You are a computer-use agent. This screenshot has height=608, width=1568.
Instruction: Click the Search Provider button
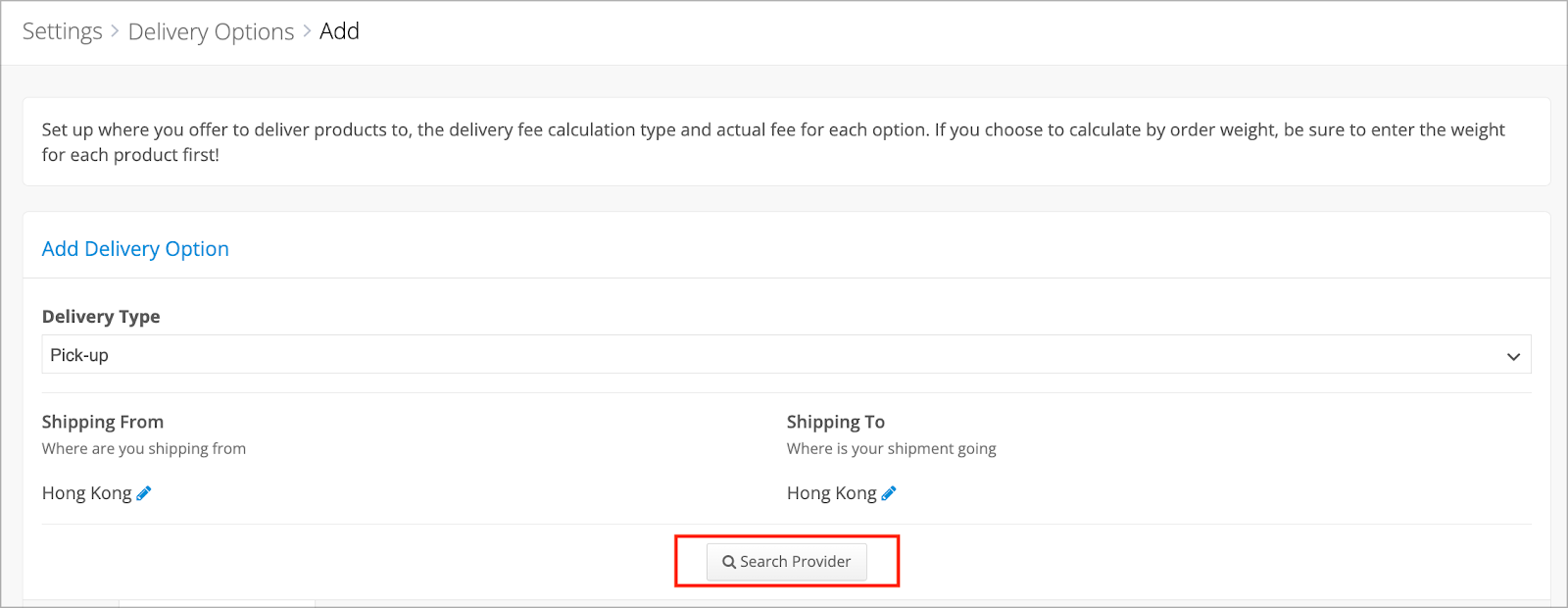pyautogui.click(x=787, y=562)
